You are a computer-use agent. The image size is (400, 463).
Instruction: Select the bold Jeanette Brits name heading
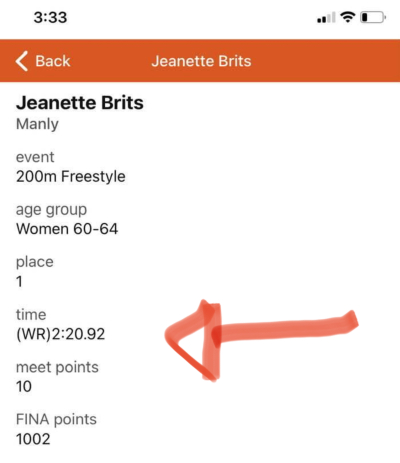point(80,102)
